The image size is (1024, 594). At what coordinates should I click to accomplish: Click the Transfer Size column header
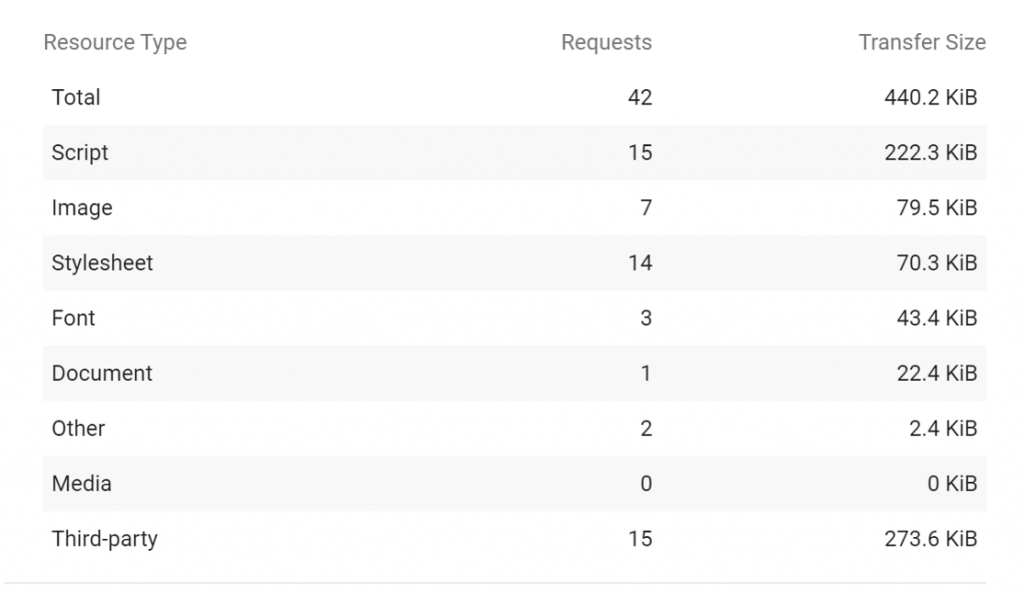921,42
